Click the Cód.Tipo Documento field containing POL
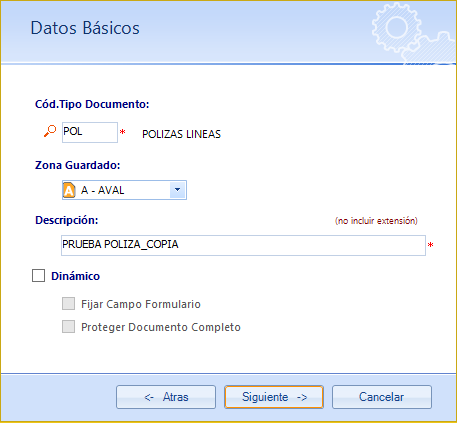 click(x=90, y=132)
